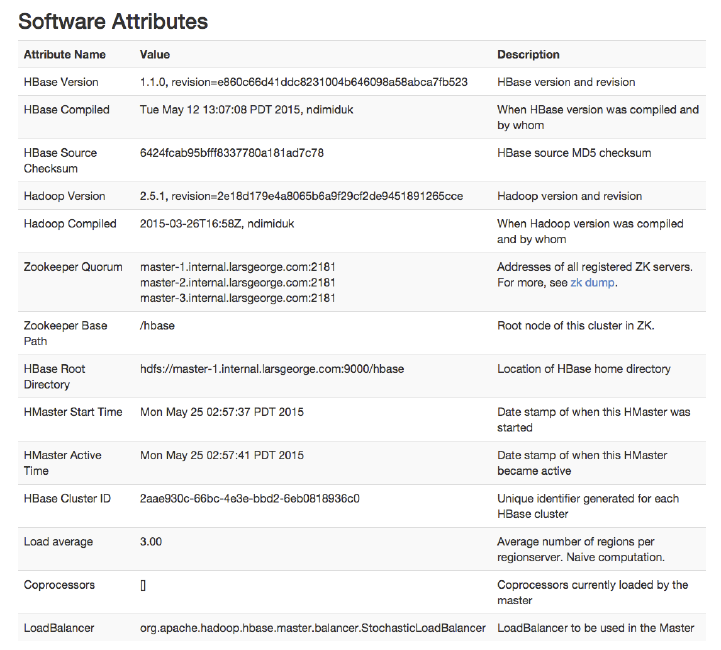The width and height of the screenshot is (721, 650).
Task: Click the Description column header
Action: point(528,55)
